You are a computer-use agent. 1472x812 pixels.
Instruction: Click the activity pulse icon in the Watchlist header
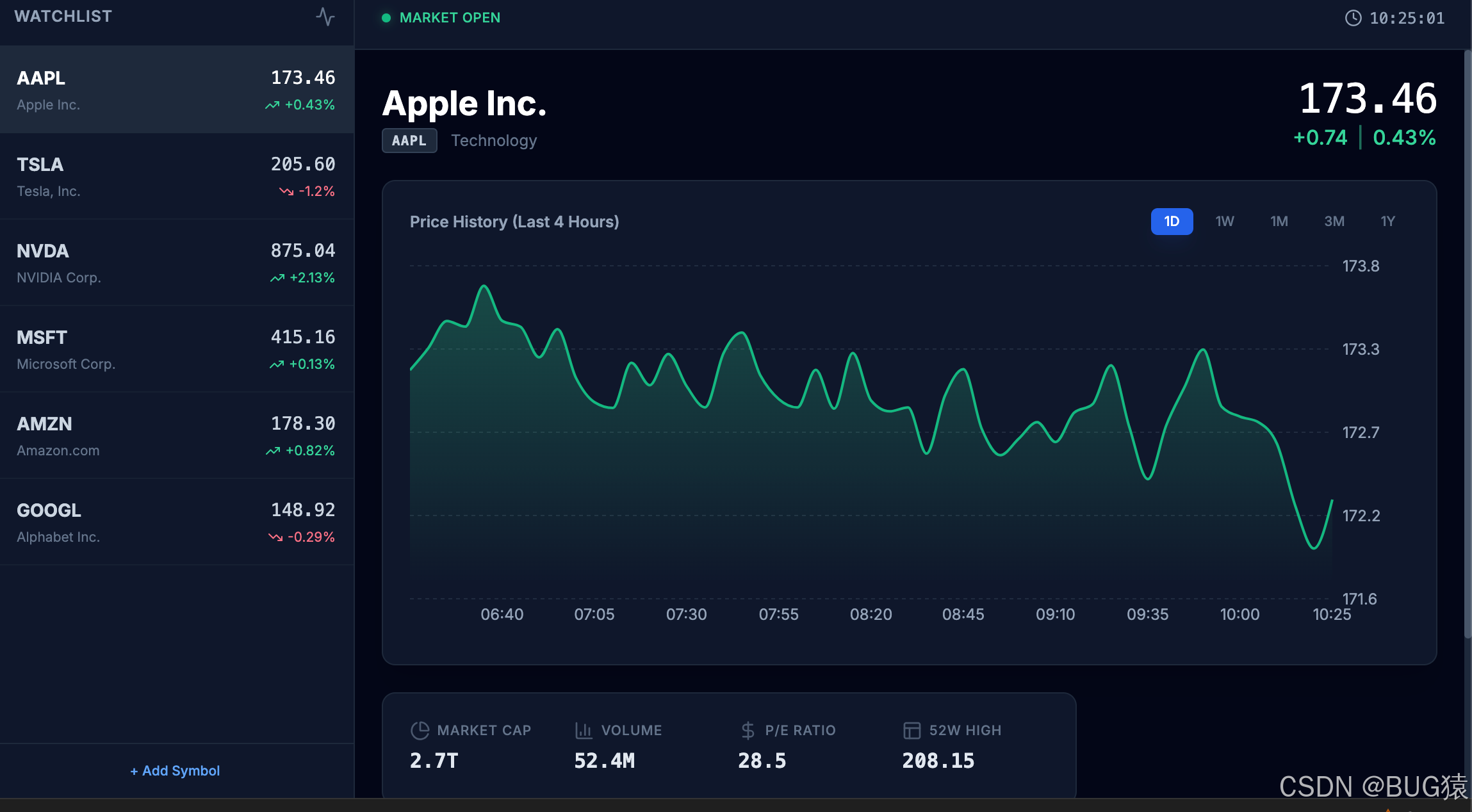point(325,17)
